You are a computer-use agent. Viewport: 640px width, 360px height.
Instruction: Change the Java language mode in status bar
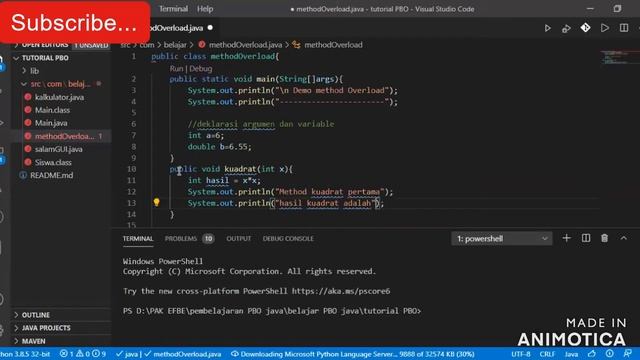pyautogui.click(x=571, y=354)
